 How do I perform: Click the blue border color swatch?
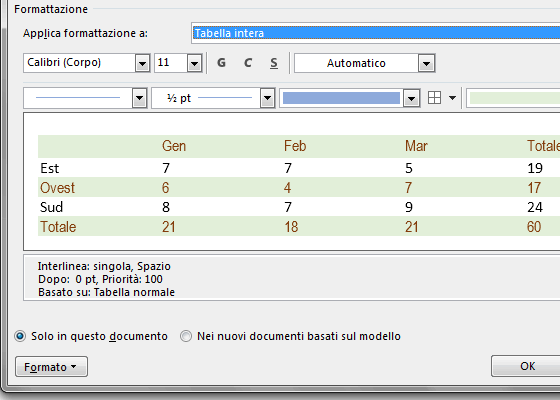[x=341, y=98]
